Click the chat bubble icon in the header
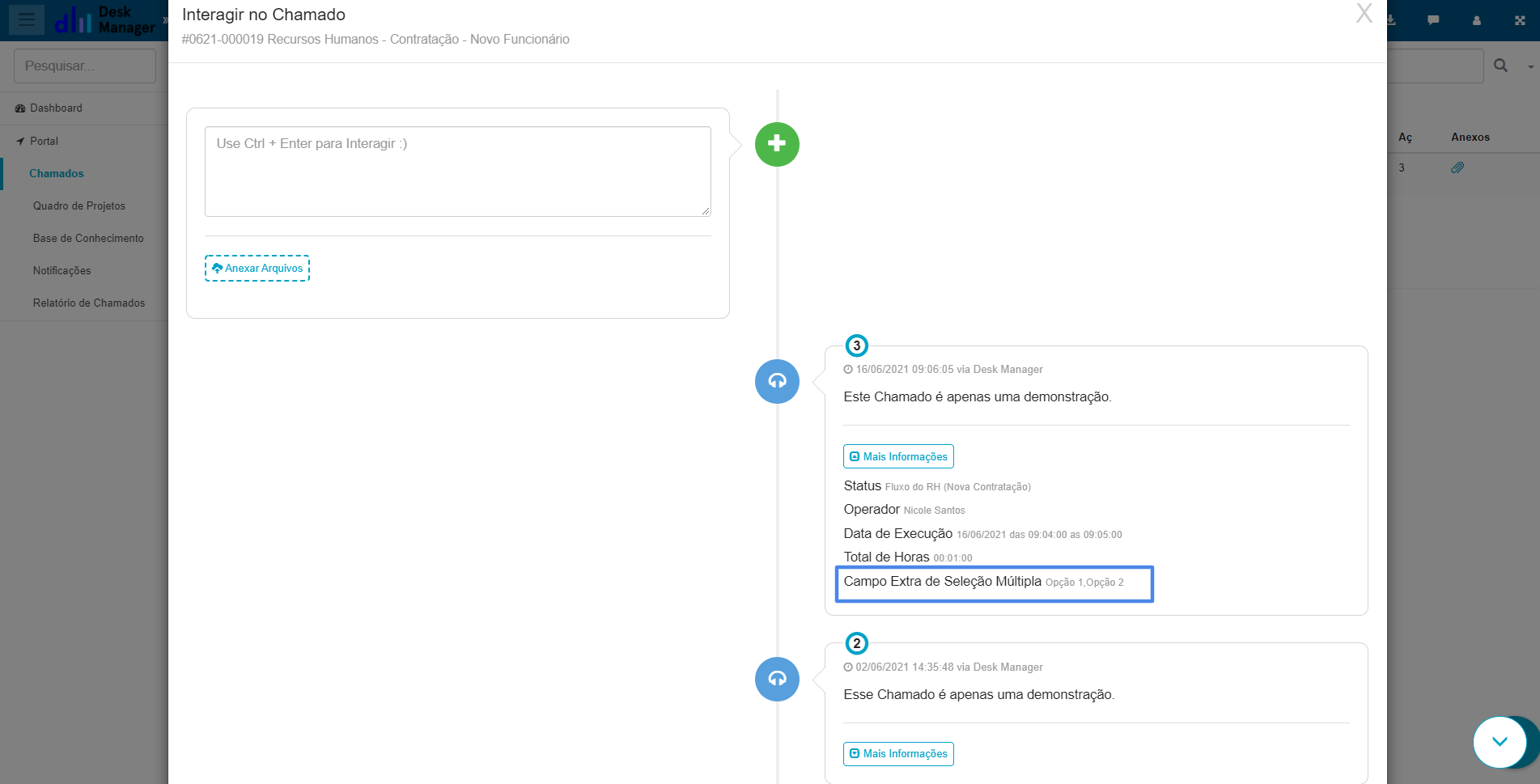 click(x=1433, y=20)
